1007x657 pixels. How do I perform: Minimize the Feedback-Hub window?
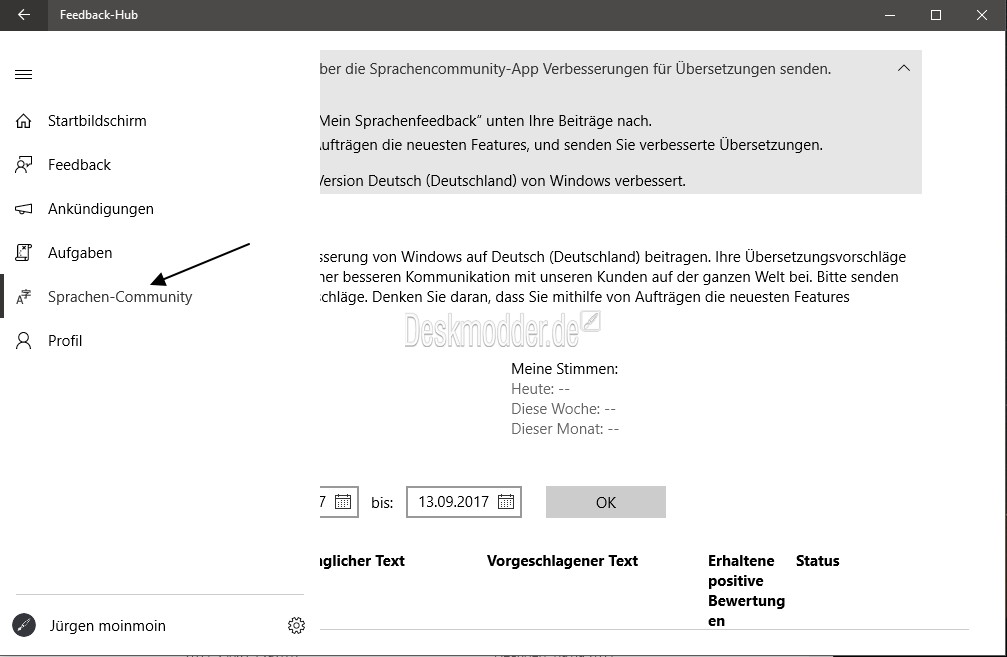tap(889, 15)
